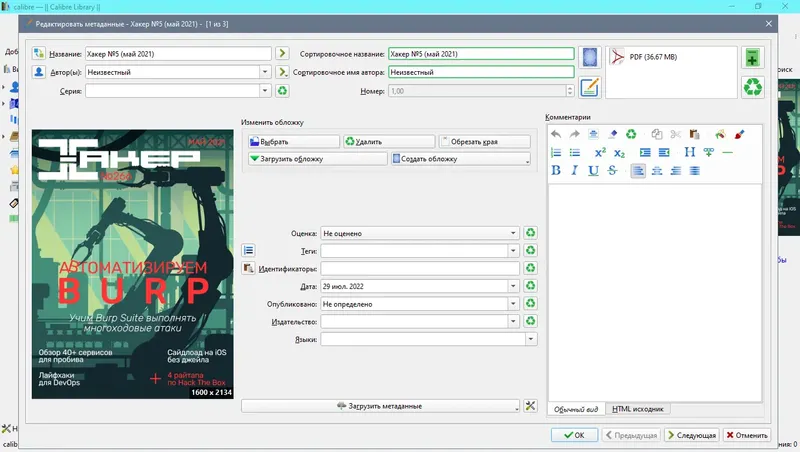Insert an ordered list in comments
This screenshot has height=452, width=800.
click(556, 153)
